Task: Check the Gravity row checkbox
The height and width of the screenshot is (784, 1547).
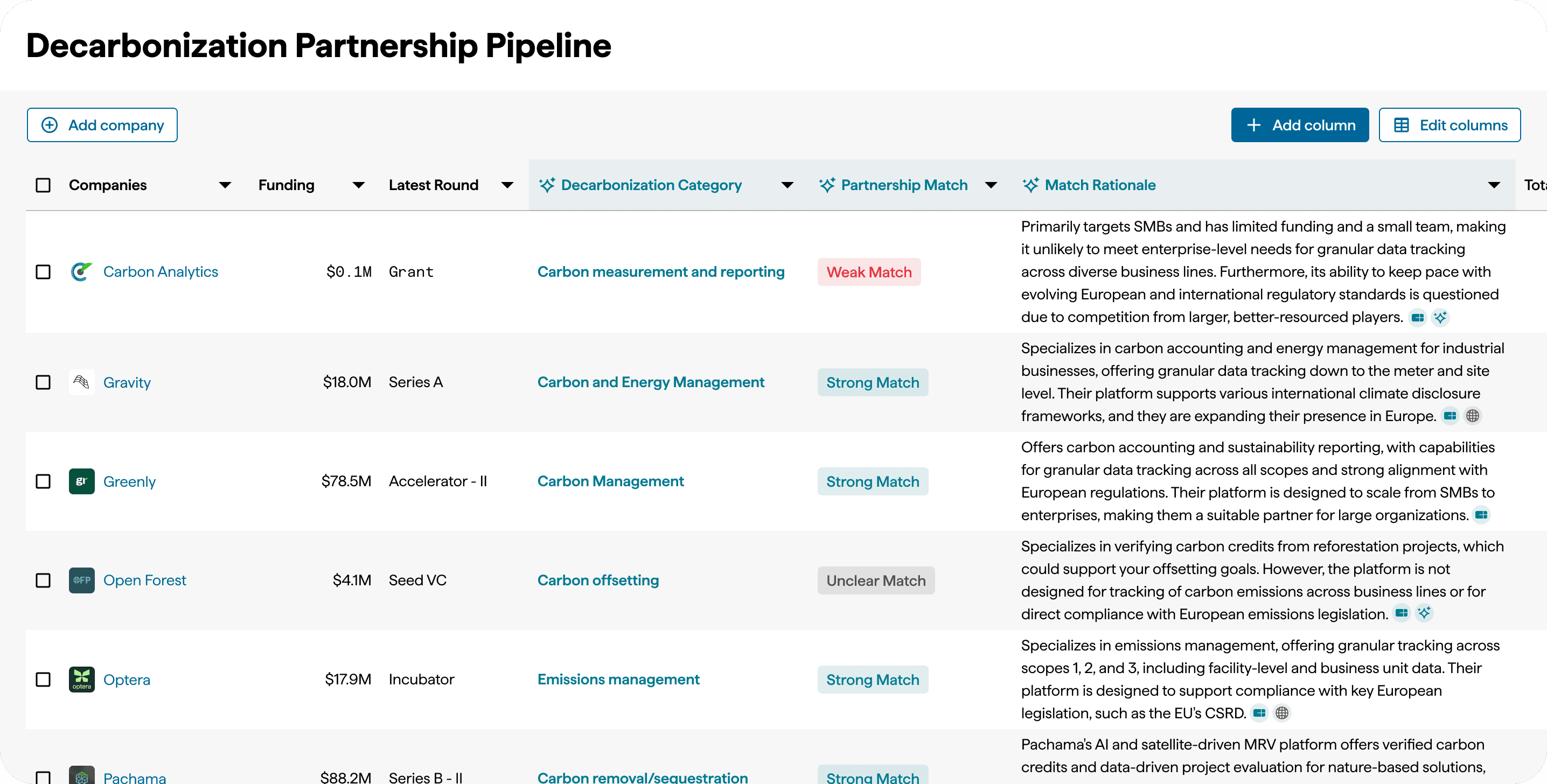Action: click(x=43, y=382)
